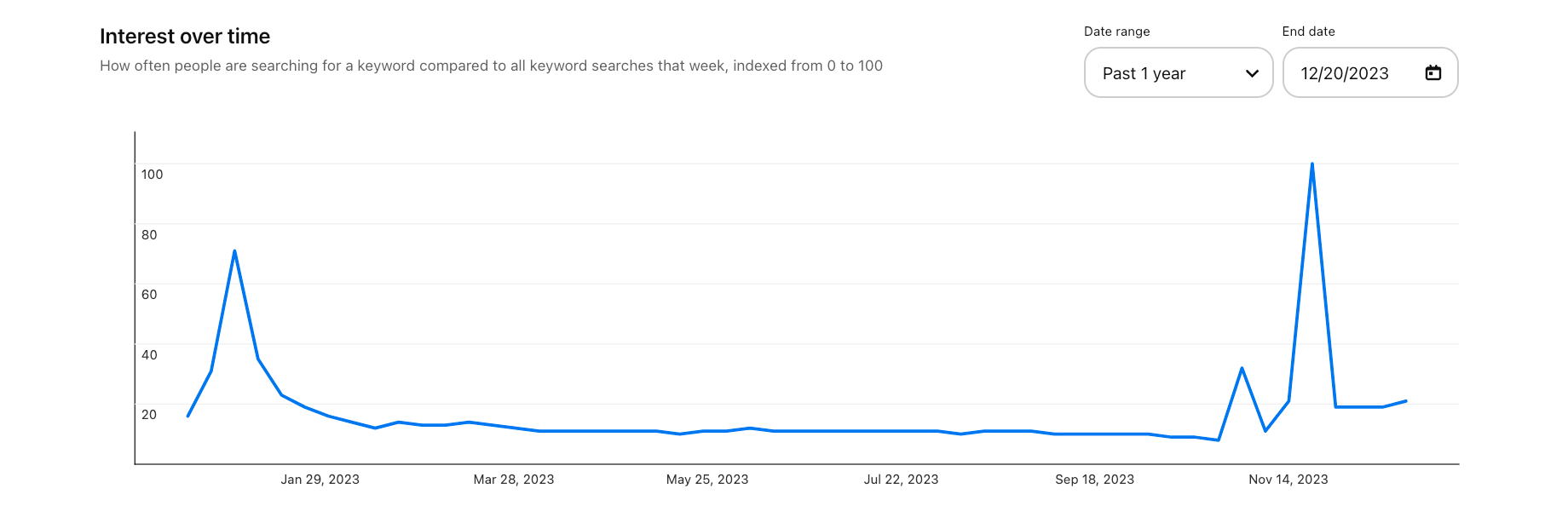Click the "Jan 29, 2023" axis label
The image size is (1568, 523).
coord(320,480)
